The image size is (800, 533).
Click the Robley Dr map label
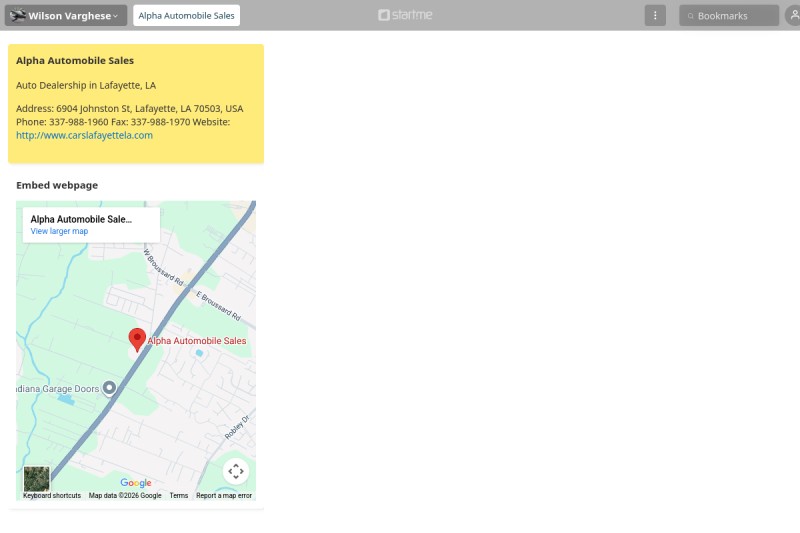pos(237,427)
